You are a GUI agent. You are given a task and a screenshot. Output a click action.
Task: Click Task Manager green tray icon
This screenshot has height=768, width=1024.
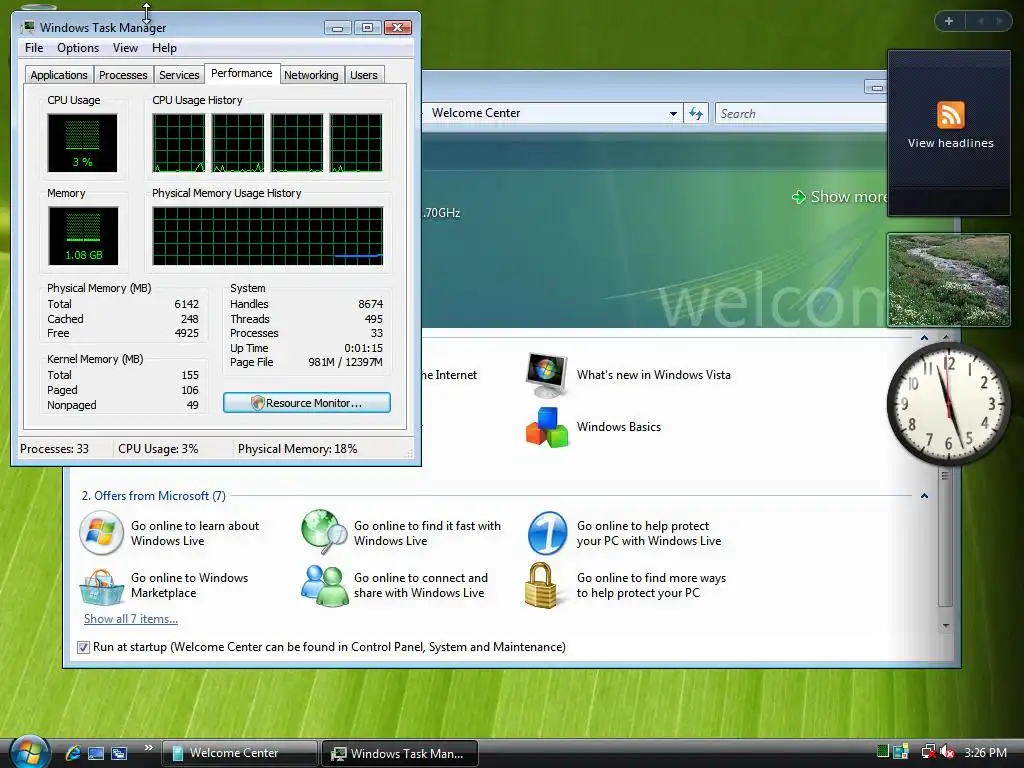pyautogui.click(x=883, y=752)
